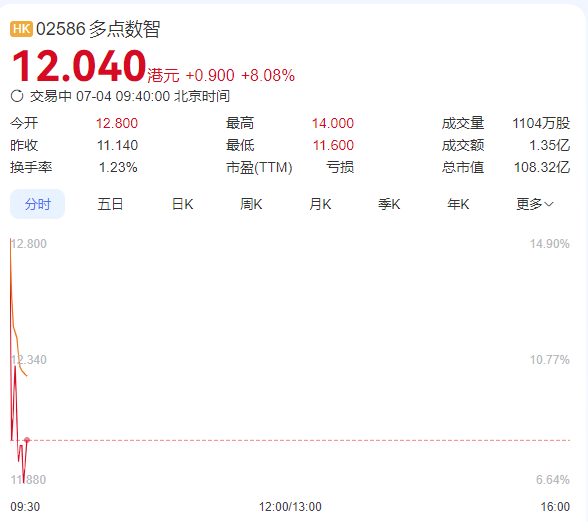
Task: Click the 今开 value 12.800
Action: pyautogui.click(x=117, y=123)
